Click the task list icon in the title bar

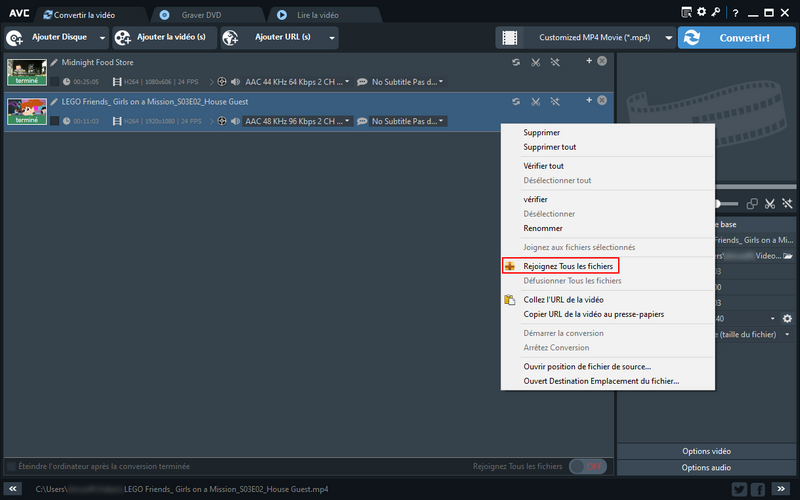pos(687,12)
